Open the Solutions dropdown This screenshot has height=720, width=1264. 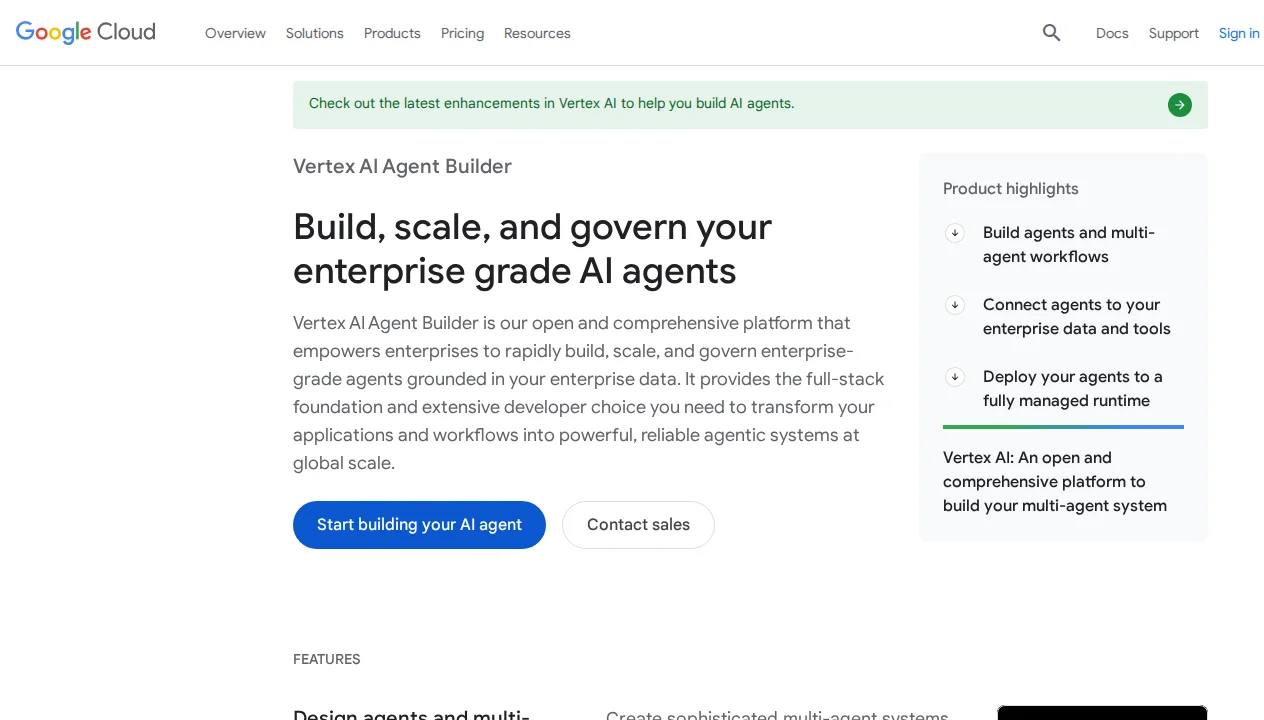pyautogui.click(x=314, y=33)
